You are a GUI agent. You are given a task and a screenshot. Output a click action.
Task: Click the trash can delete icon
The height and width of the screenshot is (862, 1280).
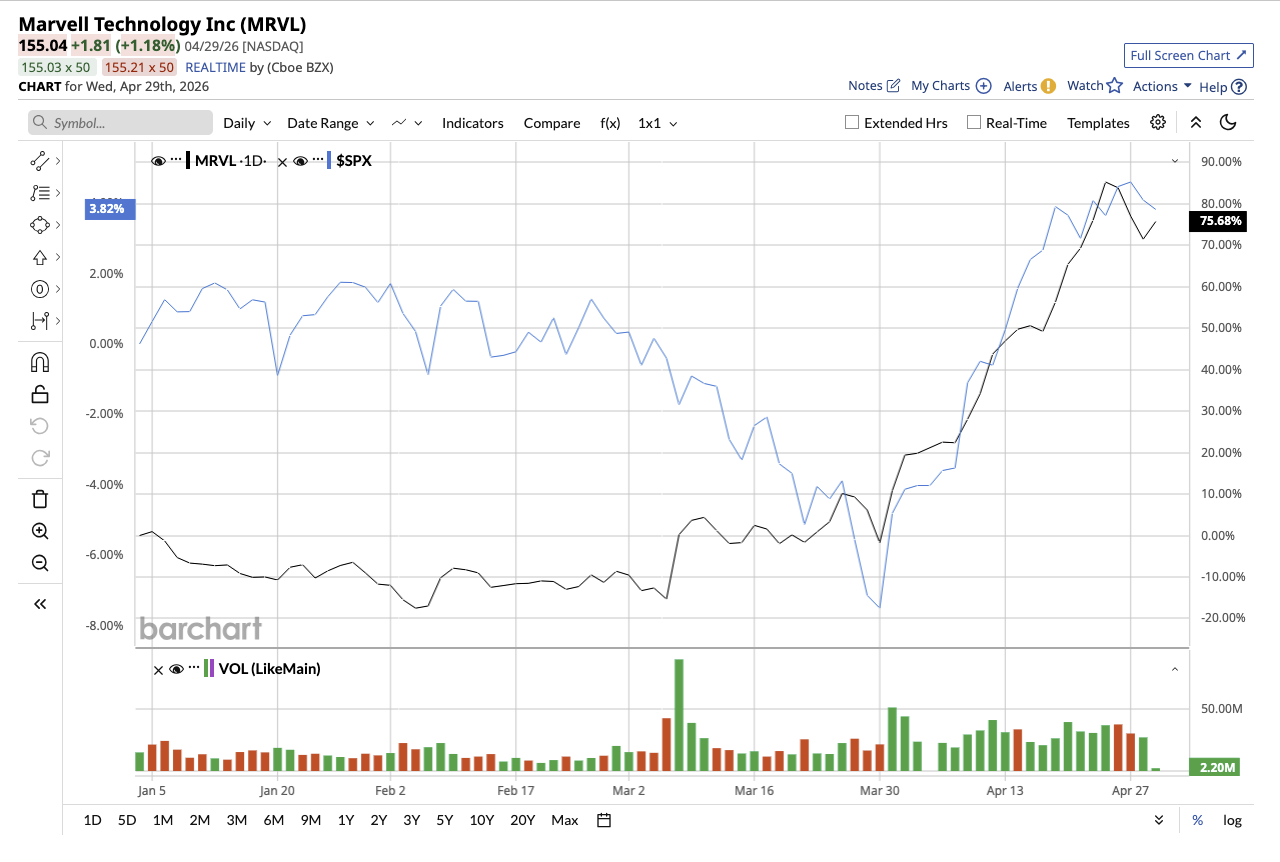40,499
